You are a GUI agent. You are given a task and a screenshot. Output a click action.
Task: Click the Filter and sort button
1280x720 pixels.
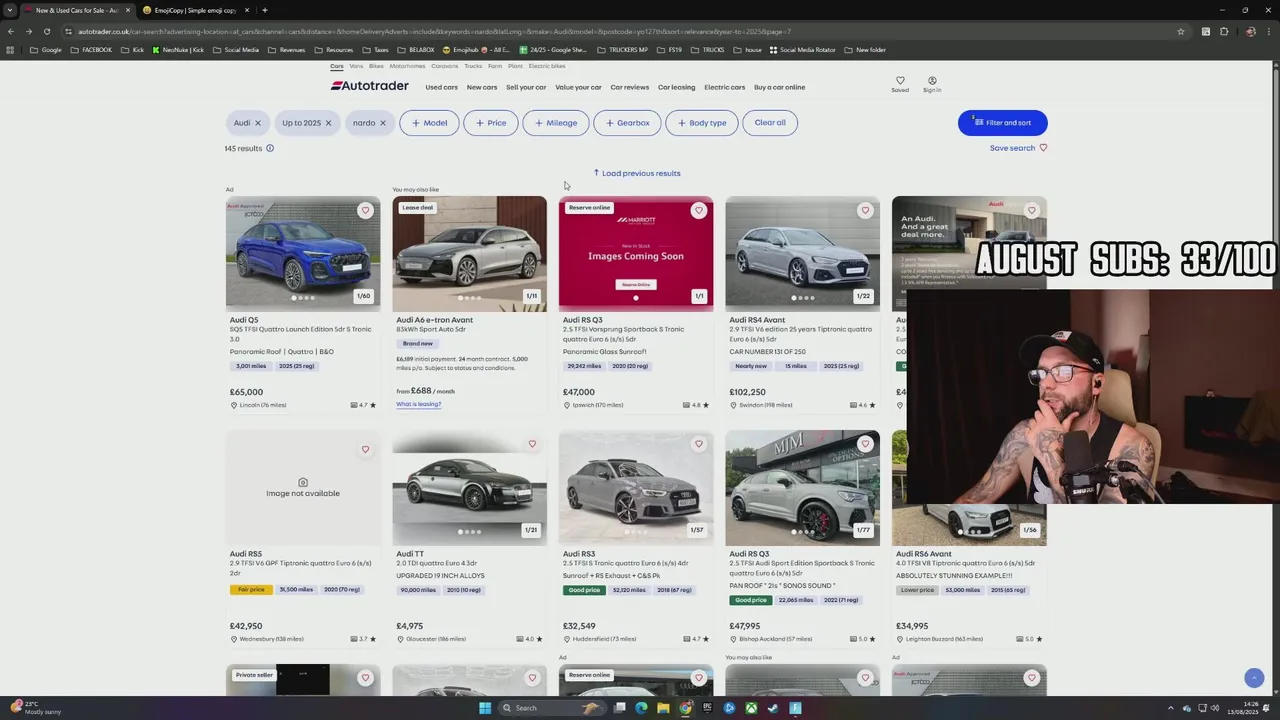point(1002,123)
